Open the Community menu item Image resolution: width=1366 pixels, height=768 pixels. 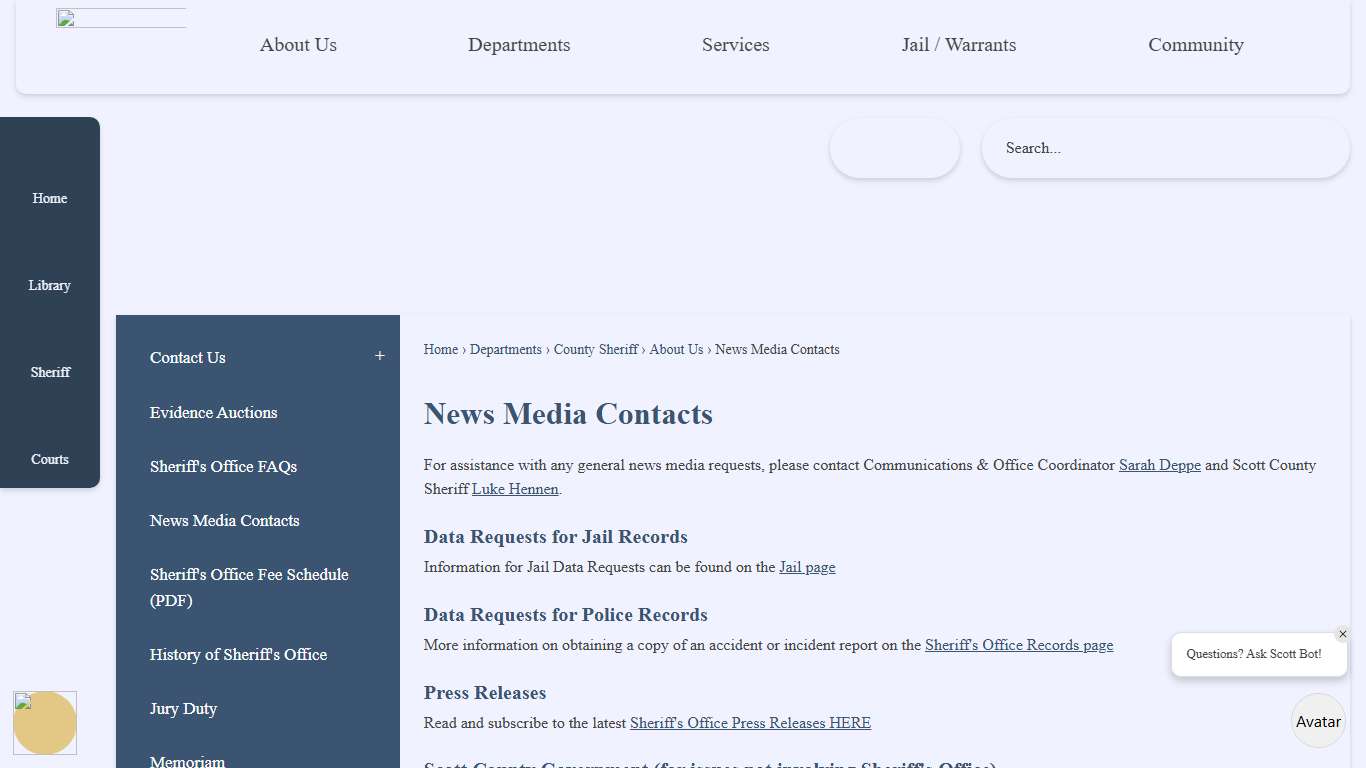click(x=1196, y=45)
